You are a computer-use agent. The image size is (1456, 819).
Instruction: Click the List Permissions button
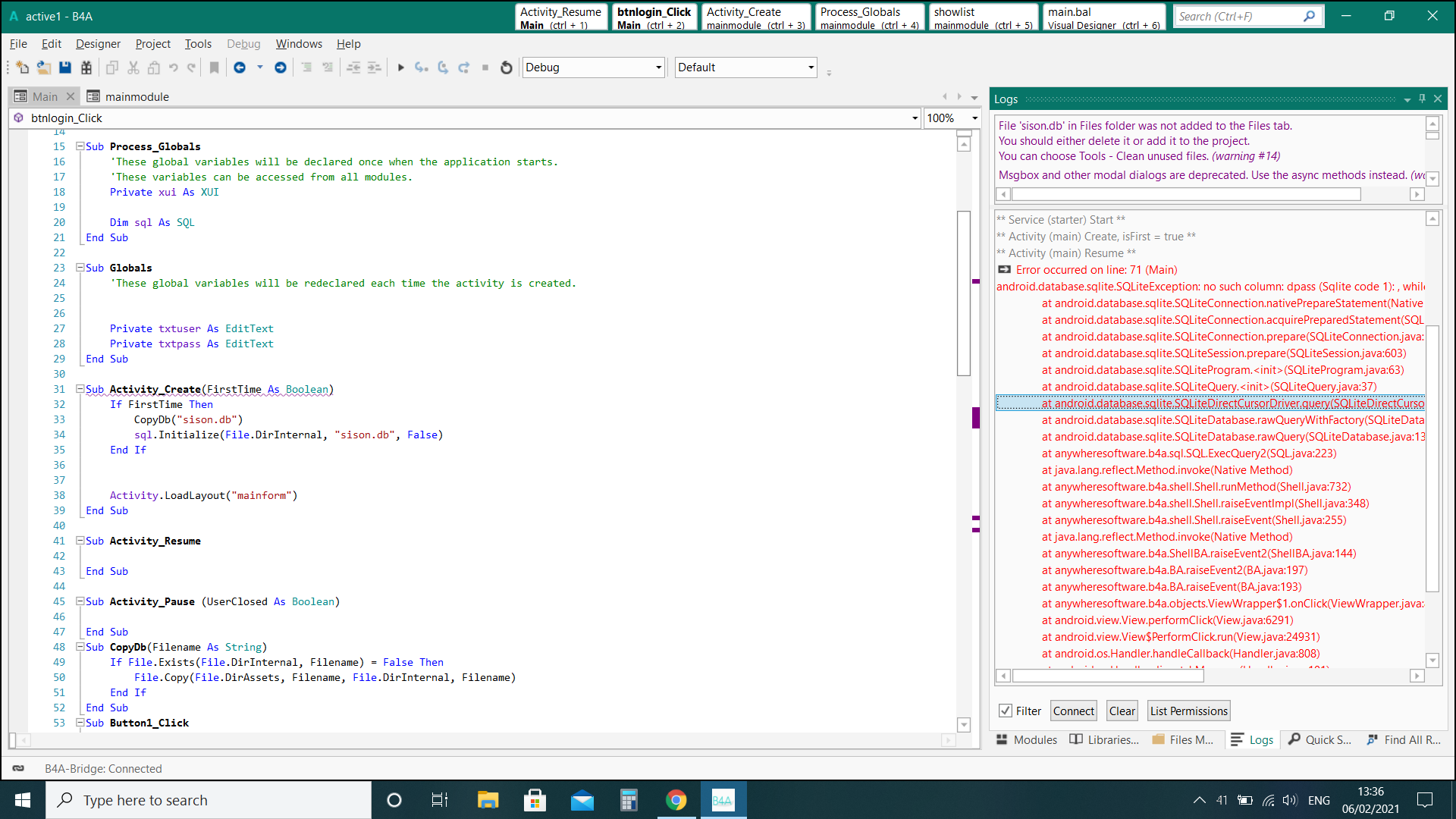click(x=1188, y=711)
